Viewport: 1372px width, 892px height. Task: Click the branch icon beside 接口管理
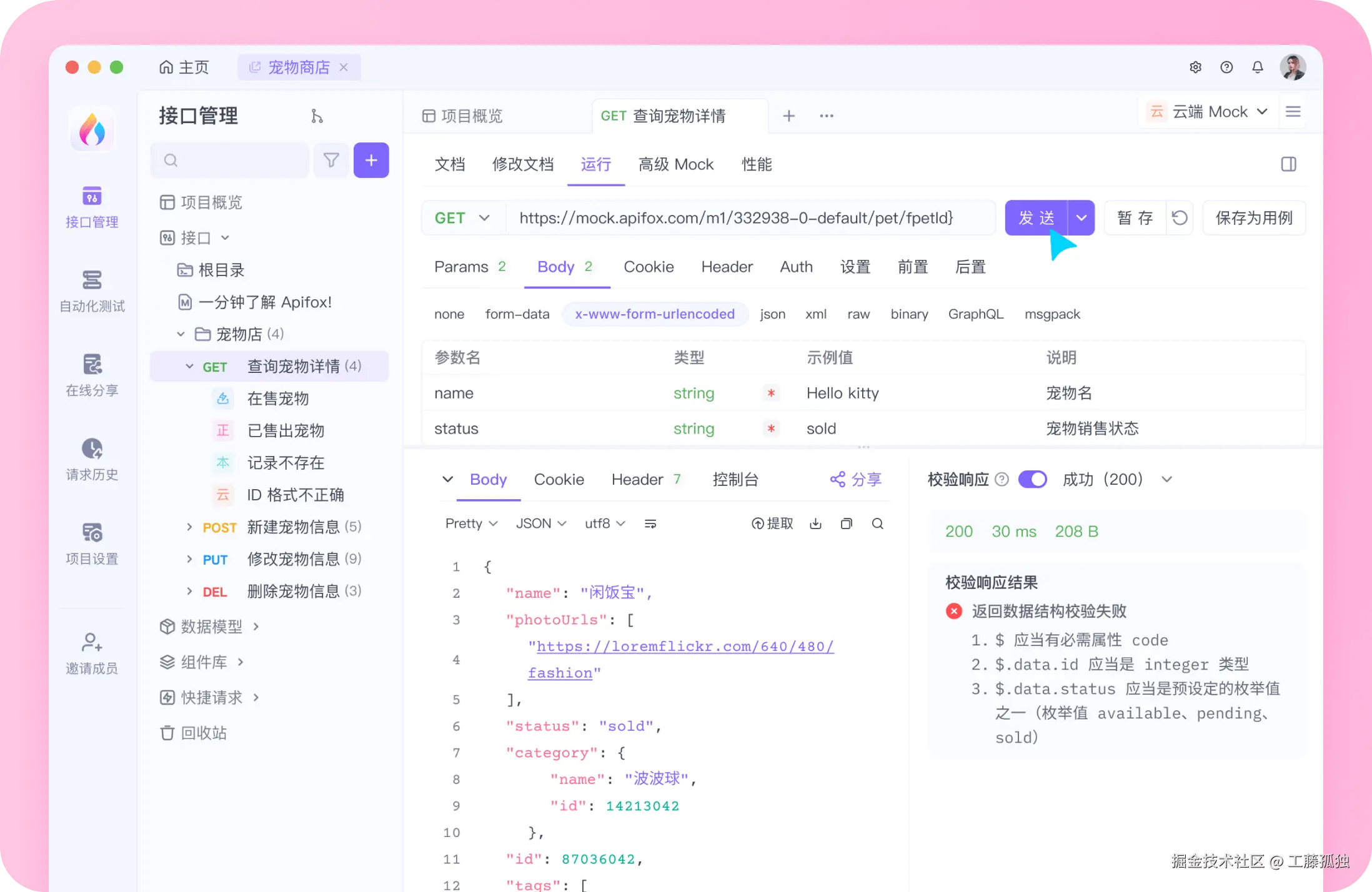click(x=317, y=116)
